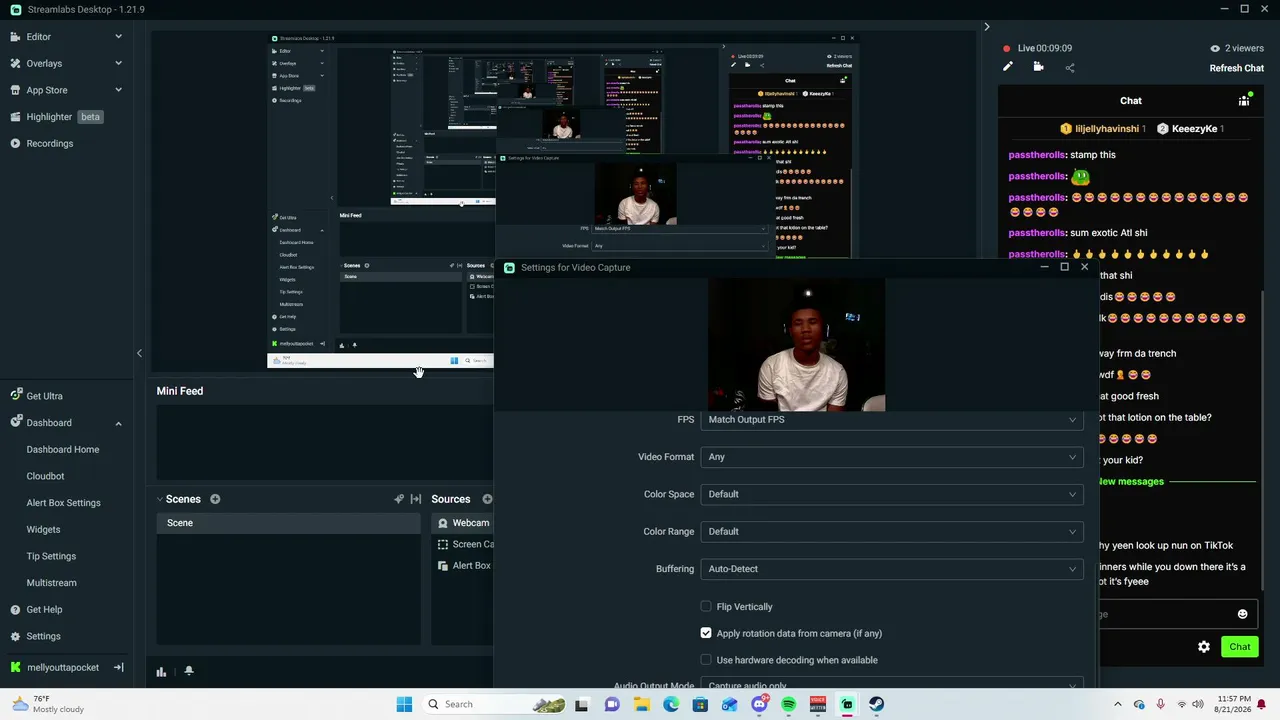Open Widgets in the Dashboard menu
The image size is (1280, 720).
click(43, 530)
